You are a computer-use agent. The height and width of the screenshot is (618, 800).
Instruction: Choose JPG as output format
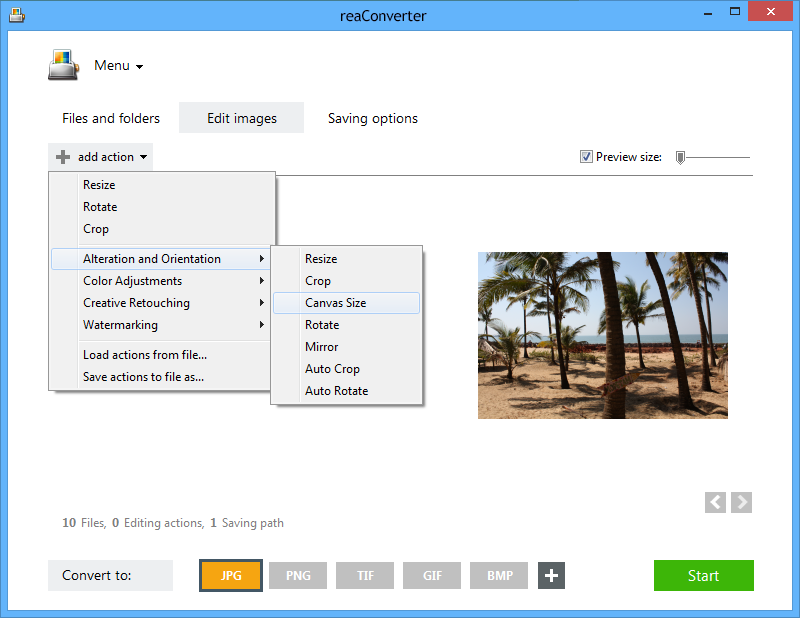(231, 576)
